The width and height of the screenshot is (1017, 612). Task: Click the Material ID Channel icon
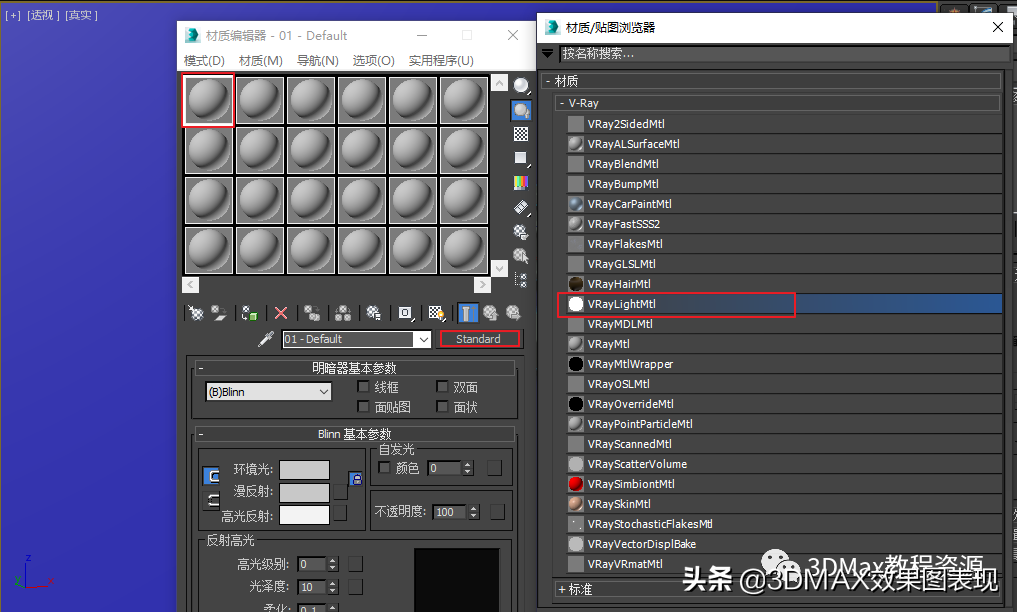point(405,314)
